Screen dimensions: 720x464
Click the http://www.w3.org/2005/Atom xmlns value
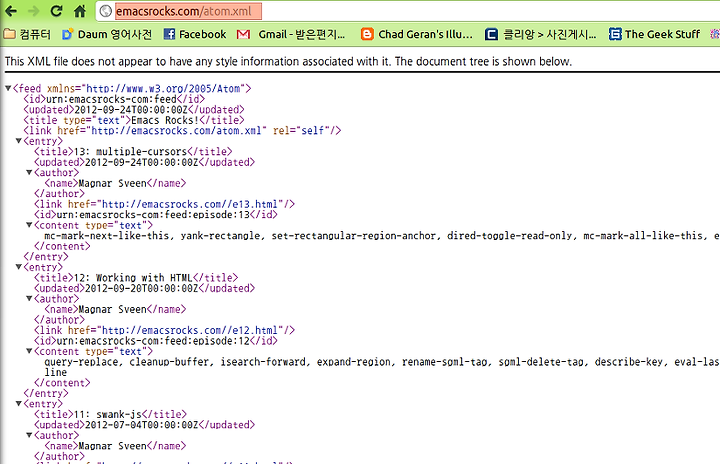click(x=163, y=89)
